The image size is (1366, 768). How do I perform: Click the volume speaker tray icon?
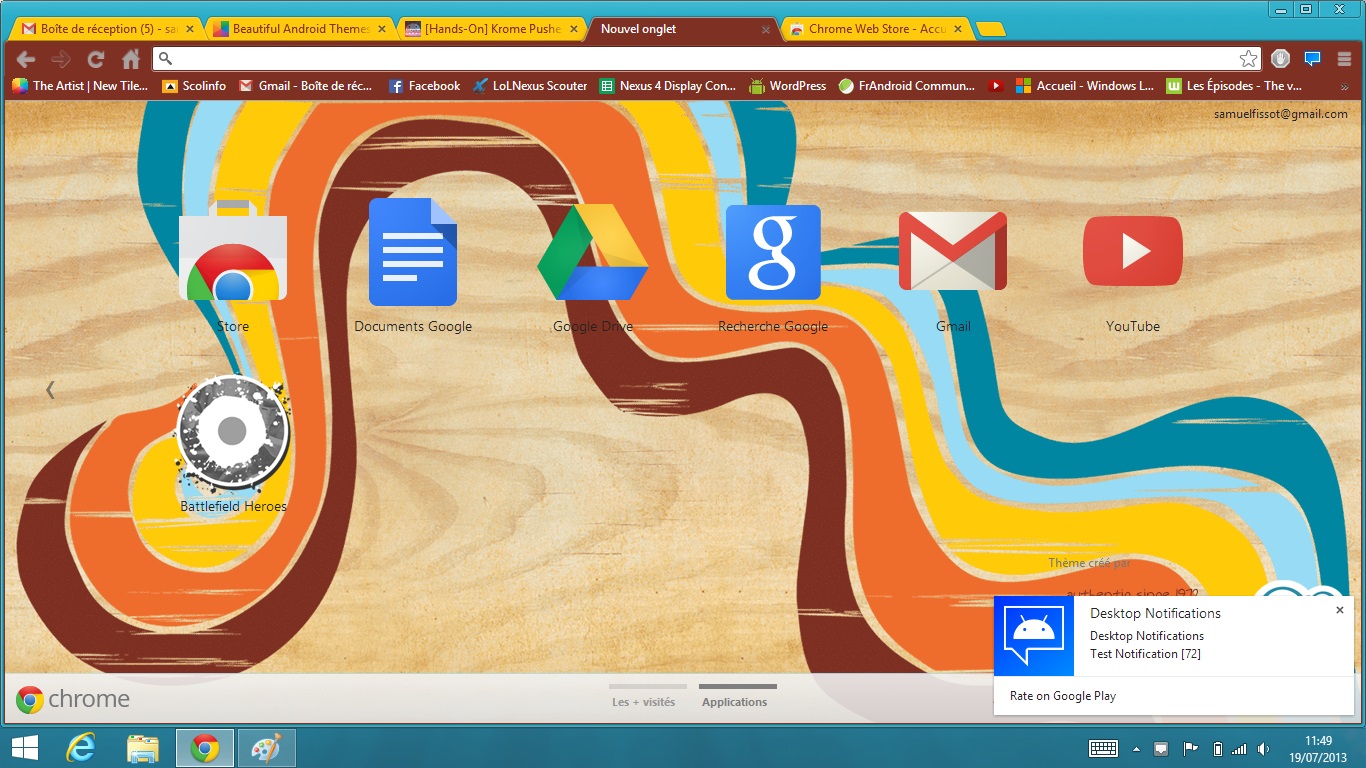[1264, 748]
